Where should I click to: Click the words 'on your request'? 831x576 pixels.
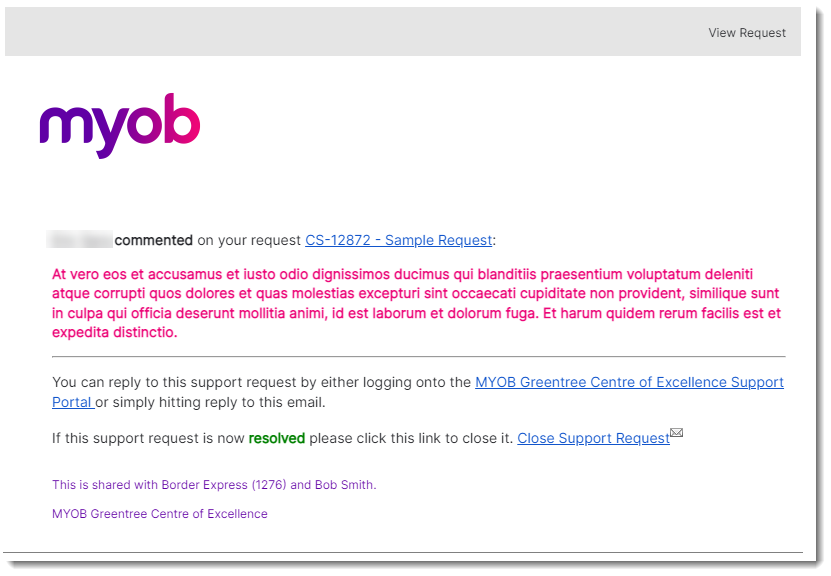(x=249, y=240)
